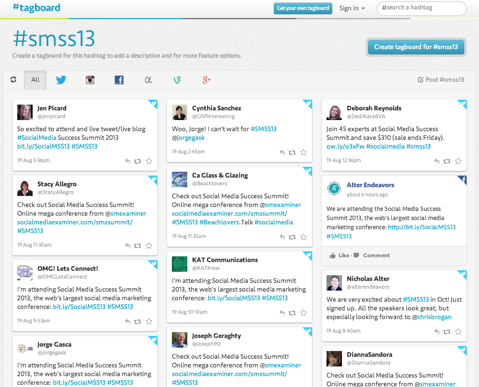Click the refresh icon in filter bar

coord(13,80)
